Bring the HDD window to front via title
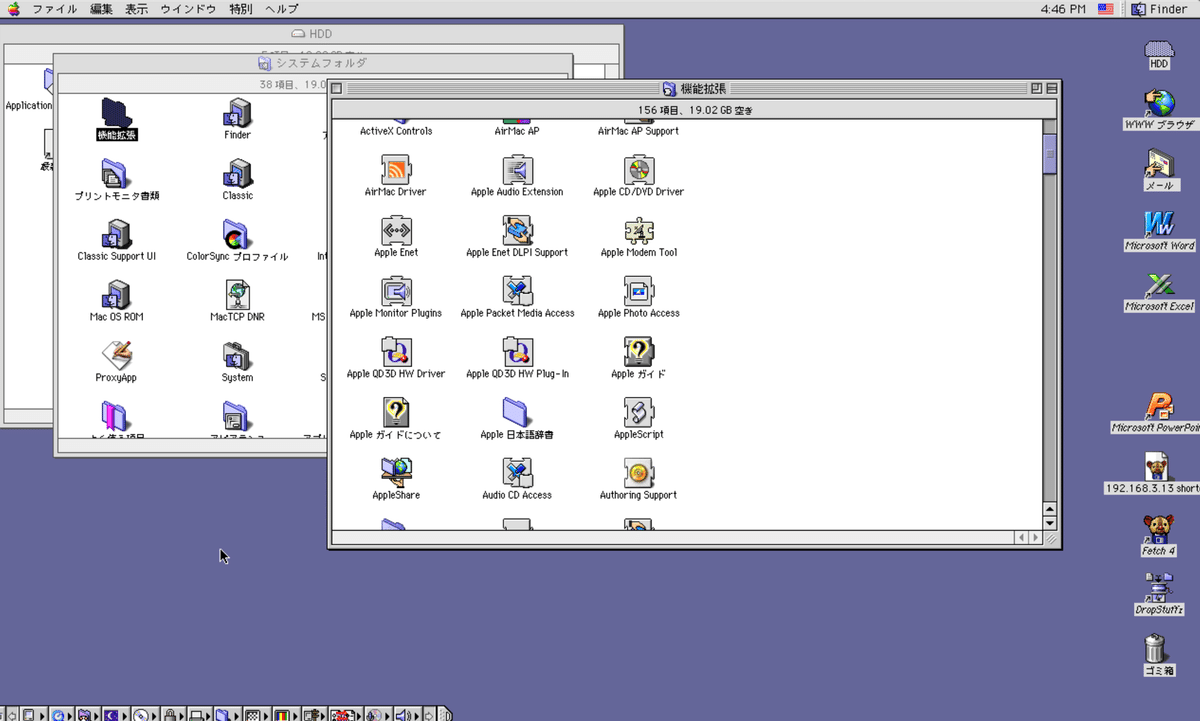This screenshot has width=1200, height=721. point(311,34)
